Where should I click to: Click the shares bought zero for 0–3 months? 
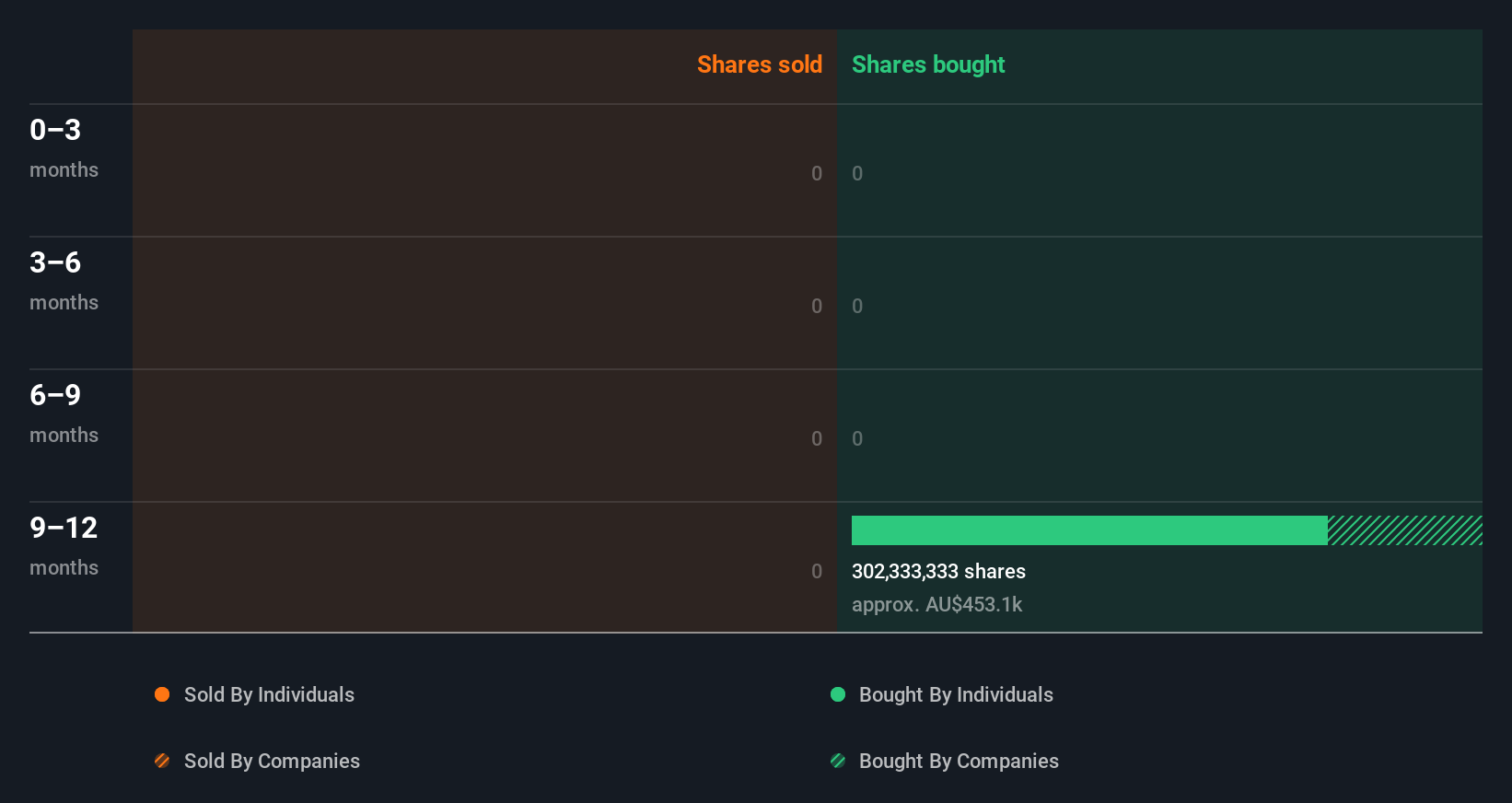857,173
